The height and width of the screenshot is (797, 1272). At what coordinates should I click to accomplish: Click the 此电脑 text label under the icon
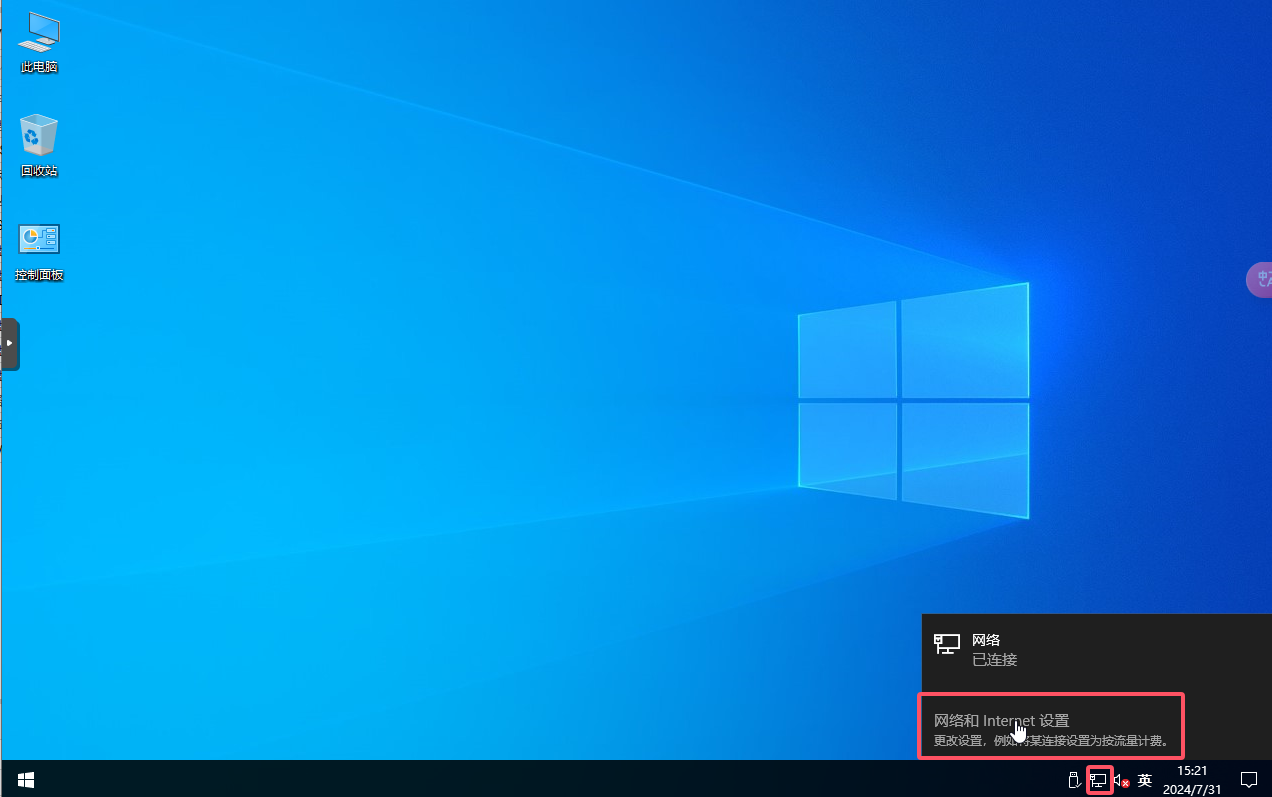pos(39,67)
